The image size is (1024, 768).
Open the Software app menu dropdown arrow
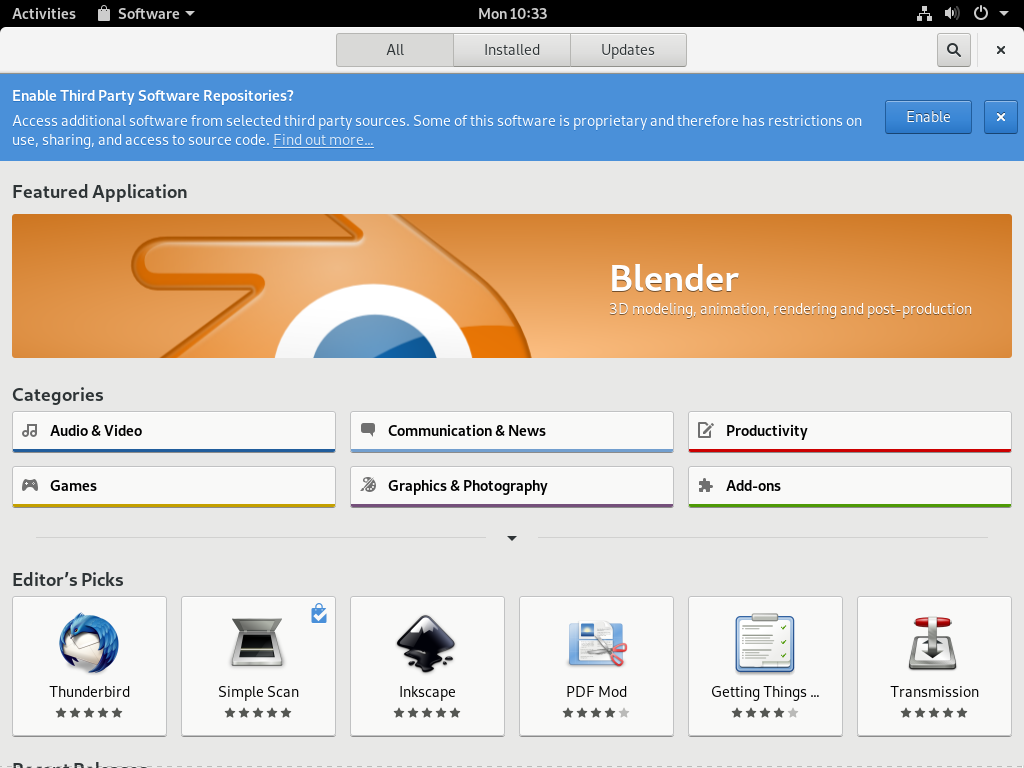pos(190,14)
